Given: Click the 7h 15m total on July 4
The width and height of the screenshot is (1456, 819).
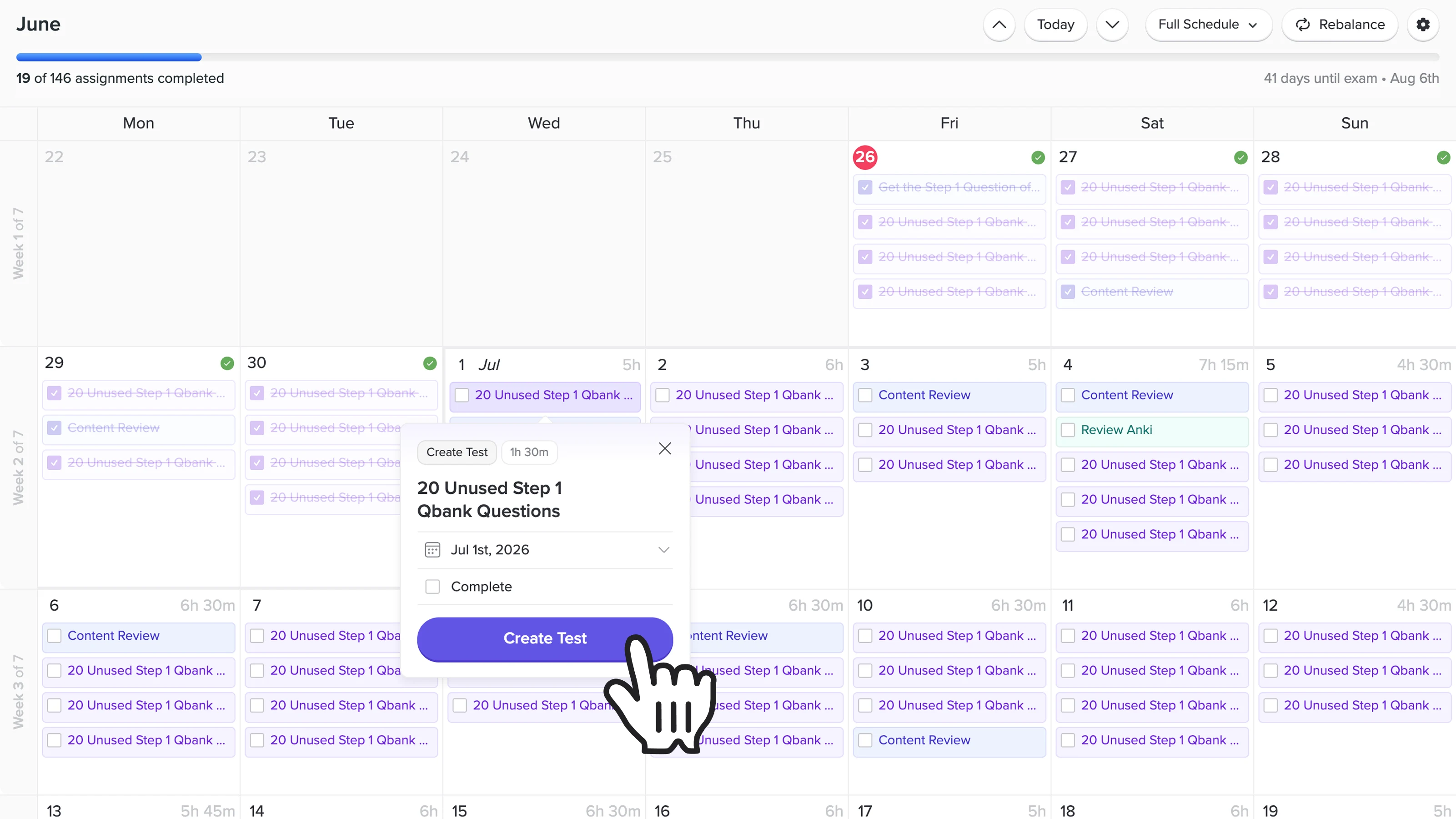Looking at the screenshot, I should pyautogui.click(x=1224, y=365).
